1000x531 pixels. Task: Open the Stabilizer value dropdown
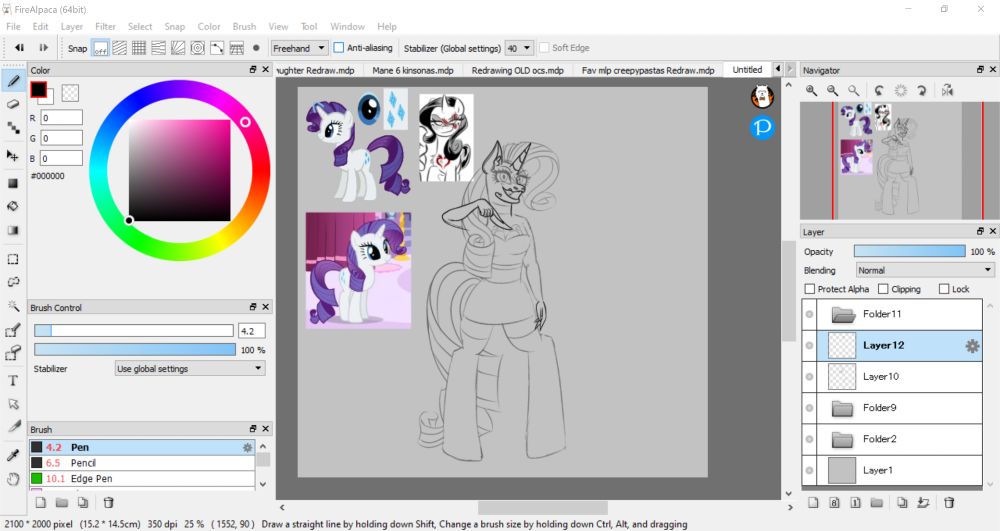coord(519,48)
